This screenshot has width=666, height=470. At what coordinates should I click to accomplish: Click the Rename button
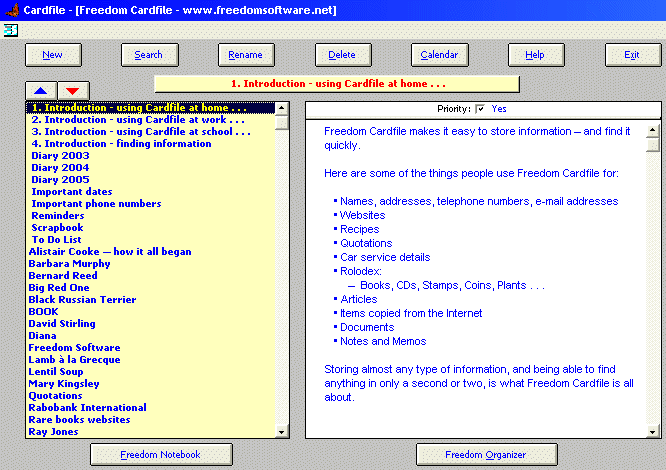pos(246,55)
